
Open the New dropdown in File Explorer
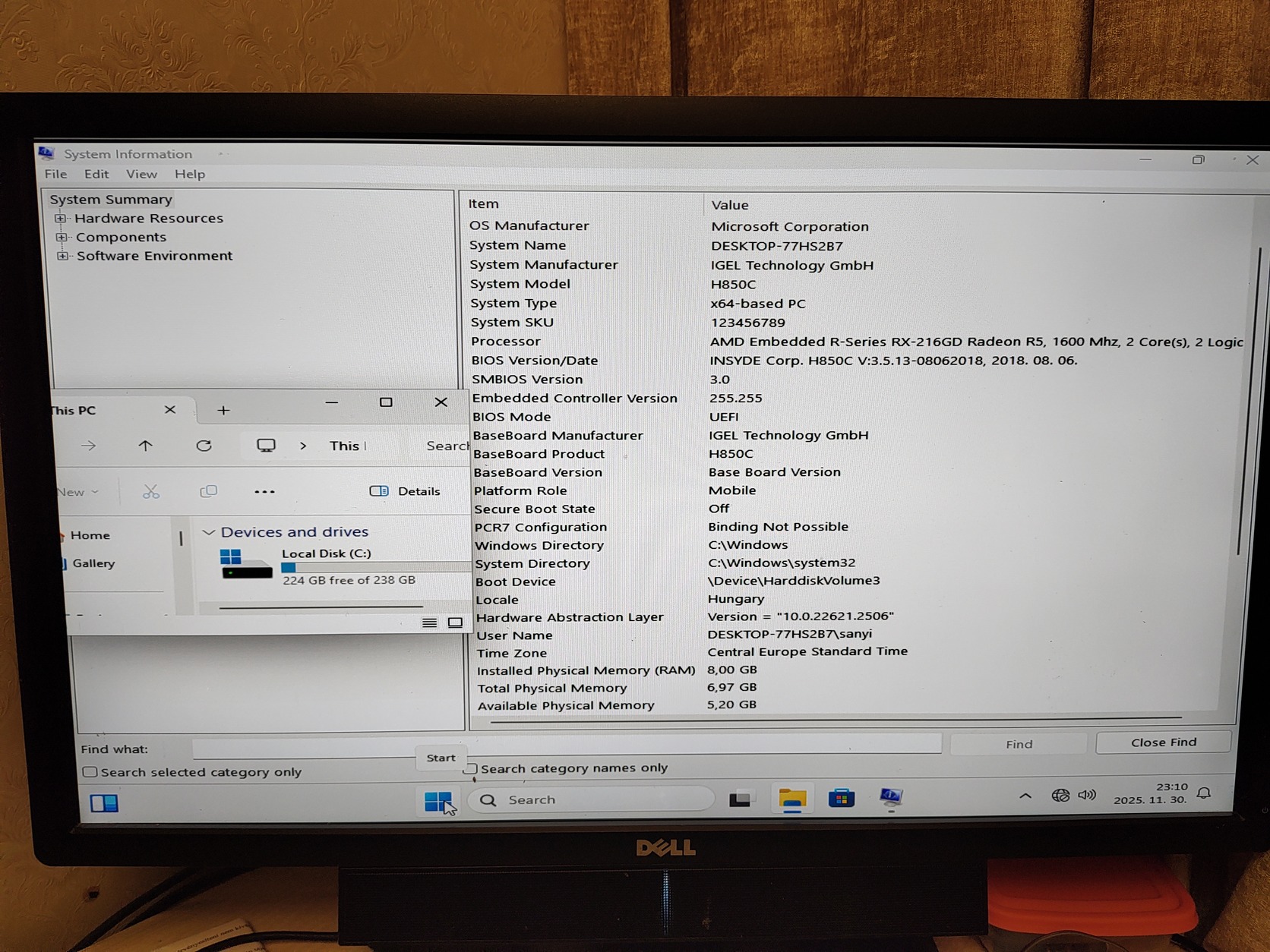click(78, 492)
